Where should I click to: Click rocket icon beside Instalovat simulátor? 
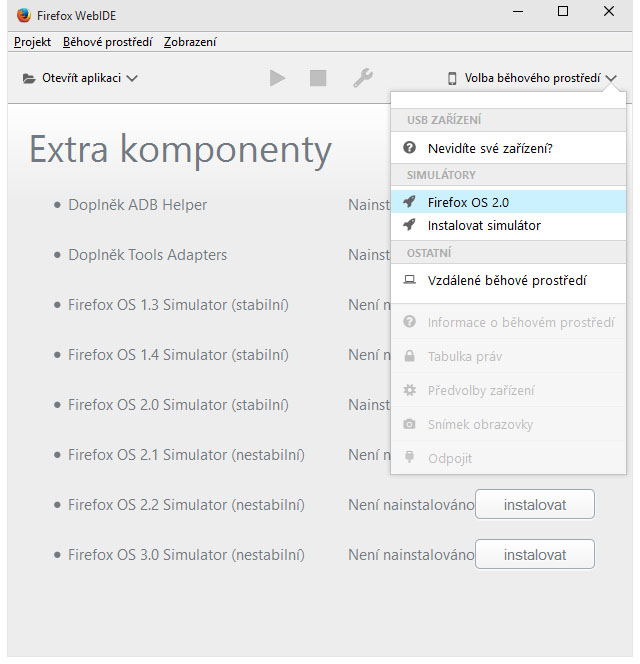(x=409, y=225)
